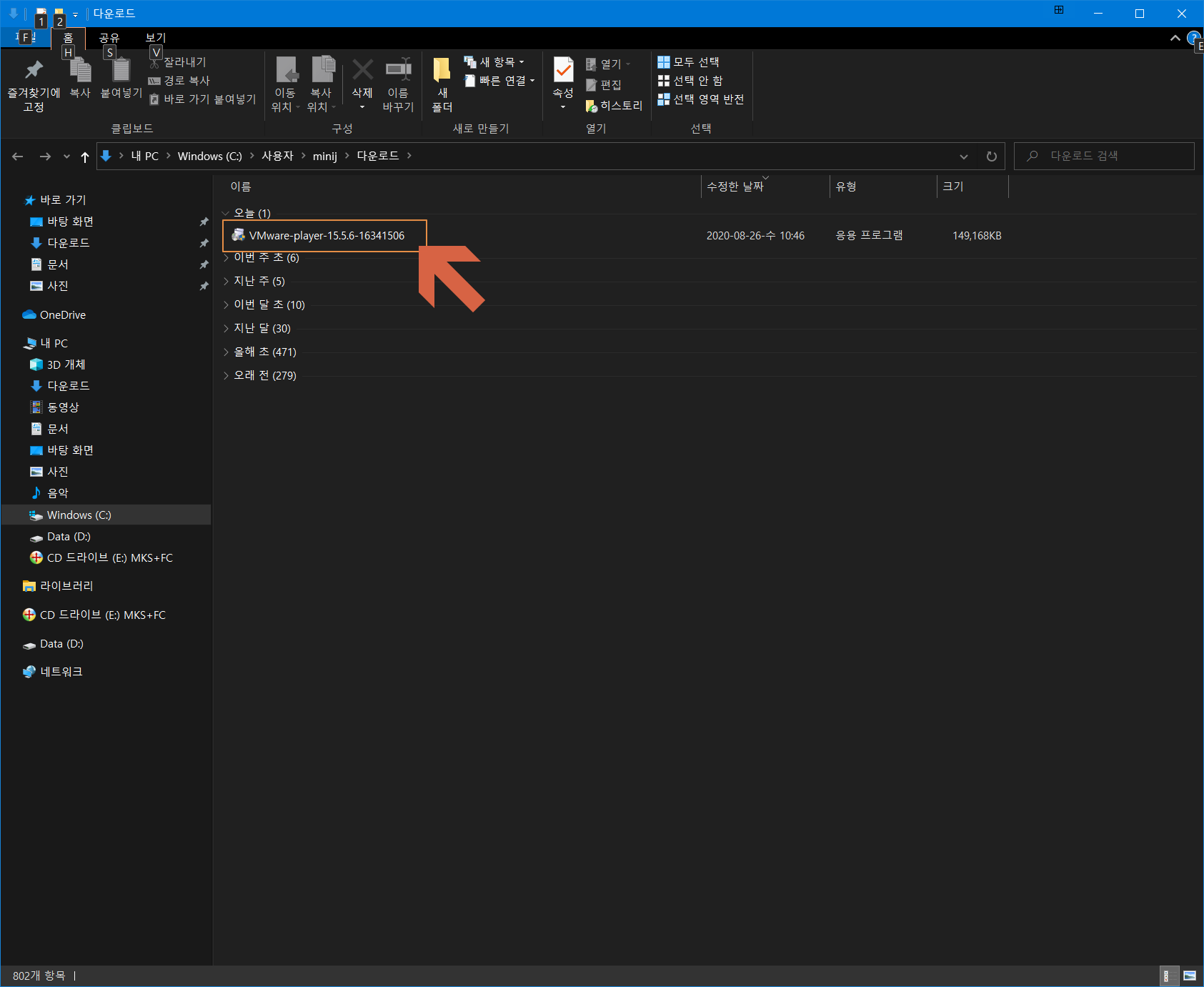
Task: Click Select none (선택 안 함)
Action: (690, 81)
